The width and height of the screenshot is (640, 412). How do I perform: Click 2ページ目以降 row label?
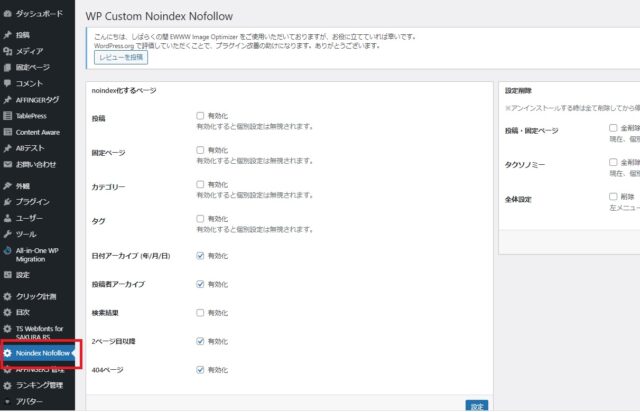point(113,341)
